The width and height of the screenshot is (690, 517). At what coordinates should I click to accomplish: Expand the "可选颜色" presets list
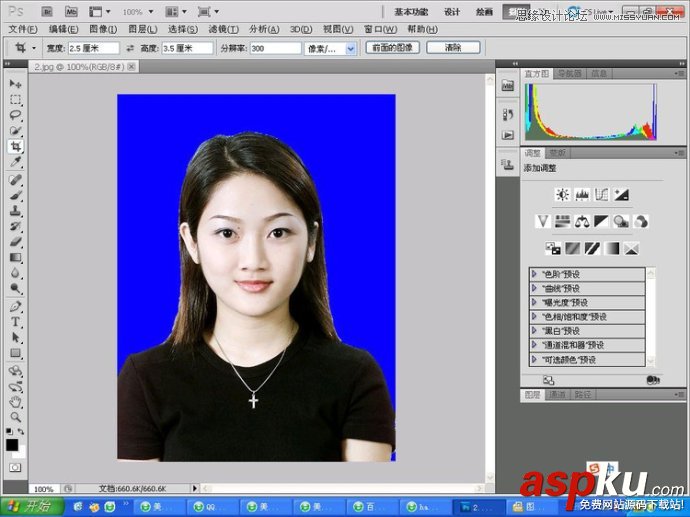tap(534, 359)
